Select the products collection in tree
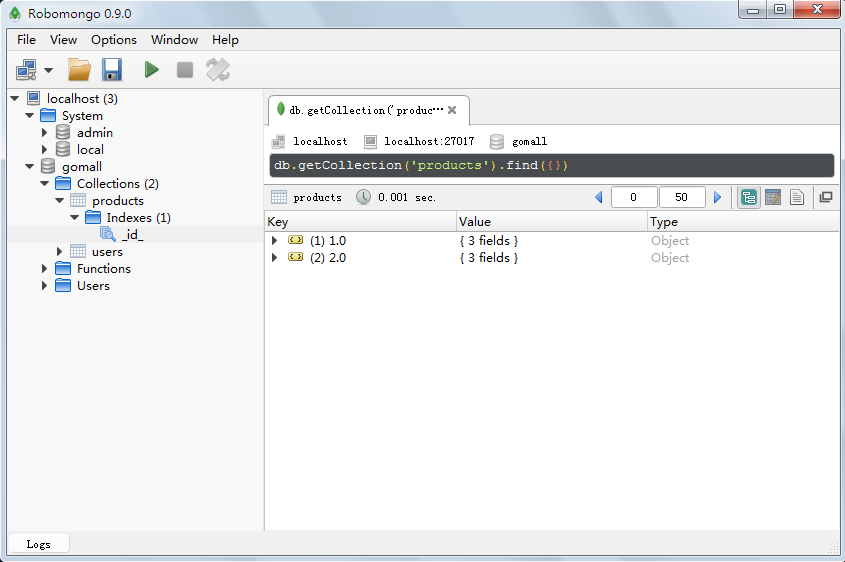Screen dimensions: 845x562 [118, 201]
